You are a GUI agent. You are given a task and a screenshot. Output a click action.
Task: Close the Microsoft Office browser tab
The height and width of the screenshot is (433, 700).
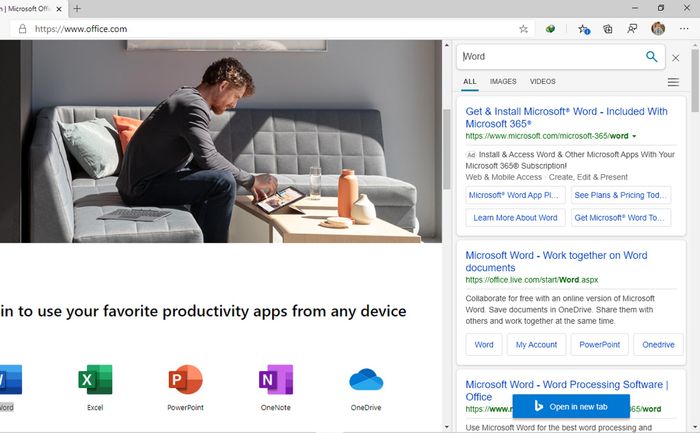coord(59,8)
